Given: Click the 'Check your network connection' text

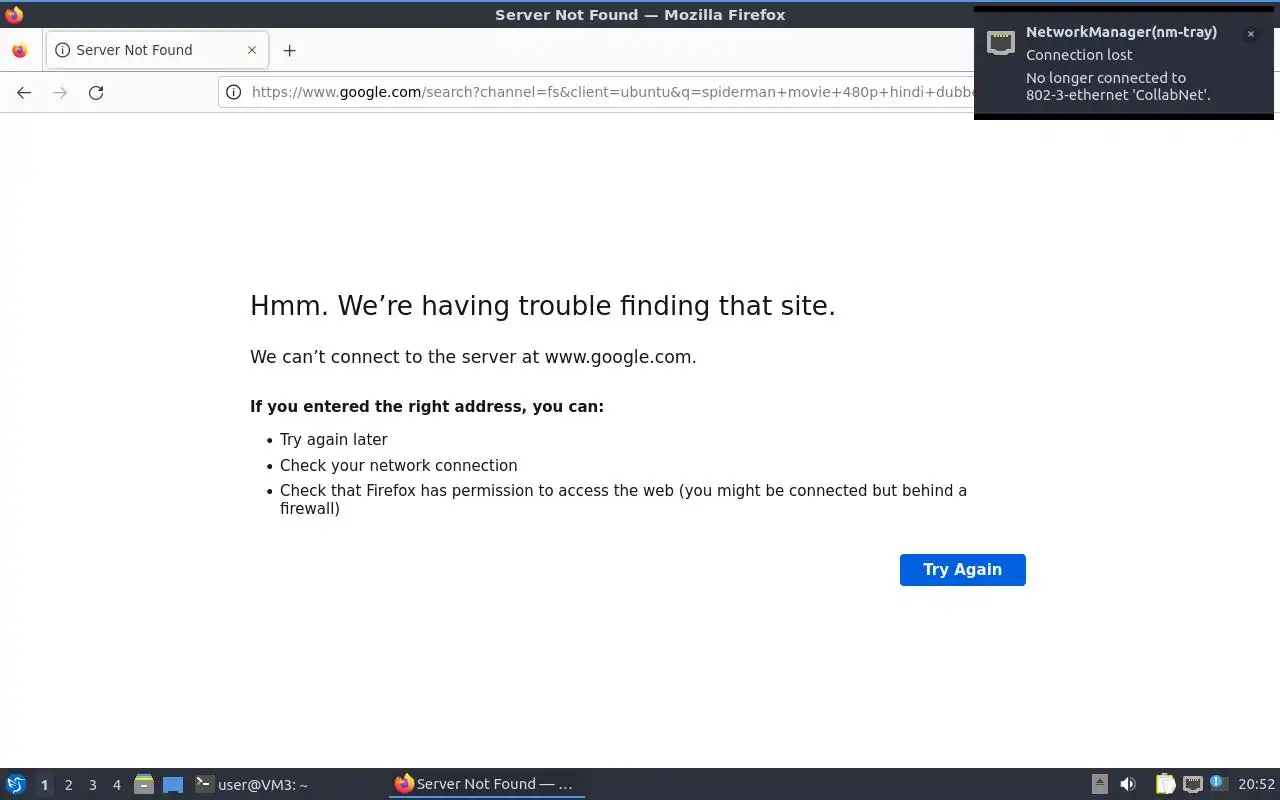Looking at the screenshot, I should [398, 465].
